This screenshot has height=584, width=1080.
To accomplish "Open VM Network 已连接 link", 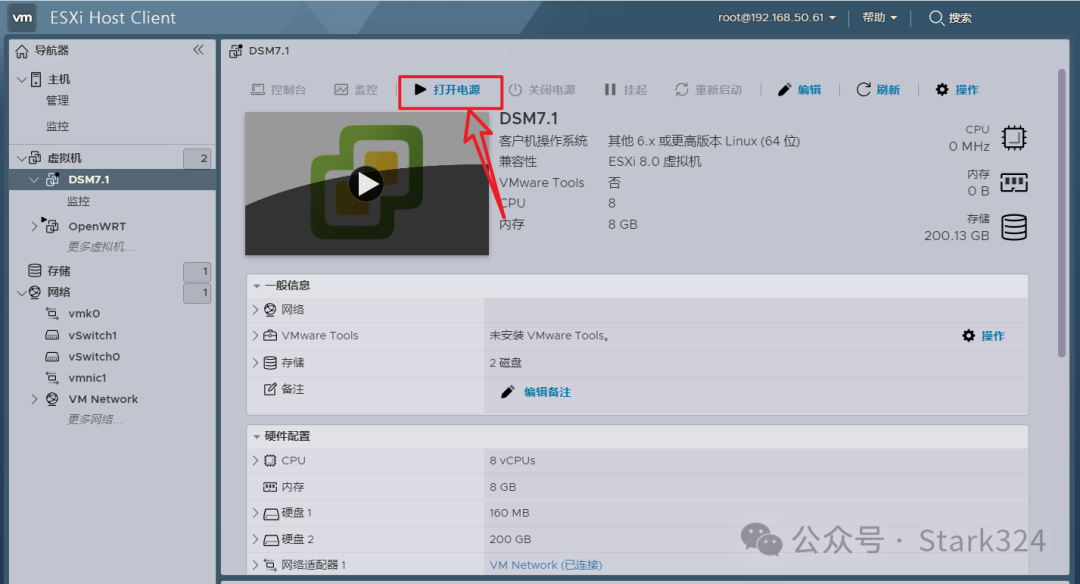I will tap(544, 564).
